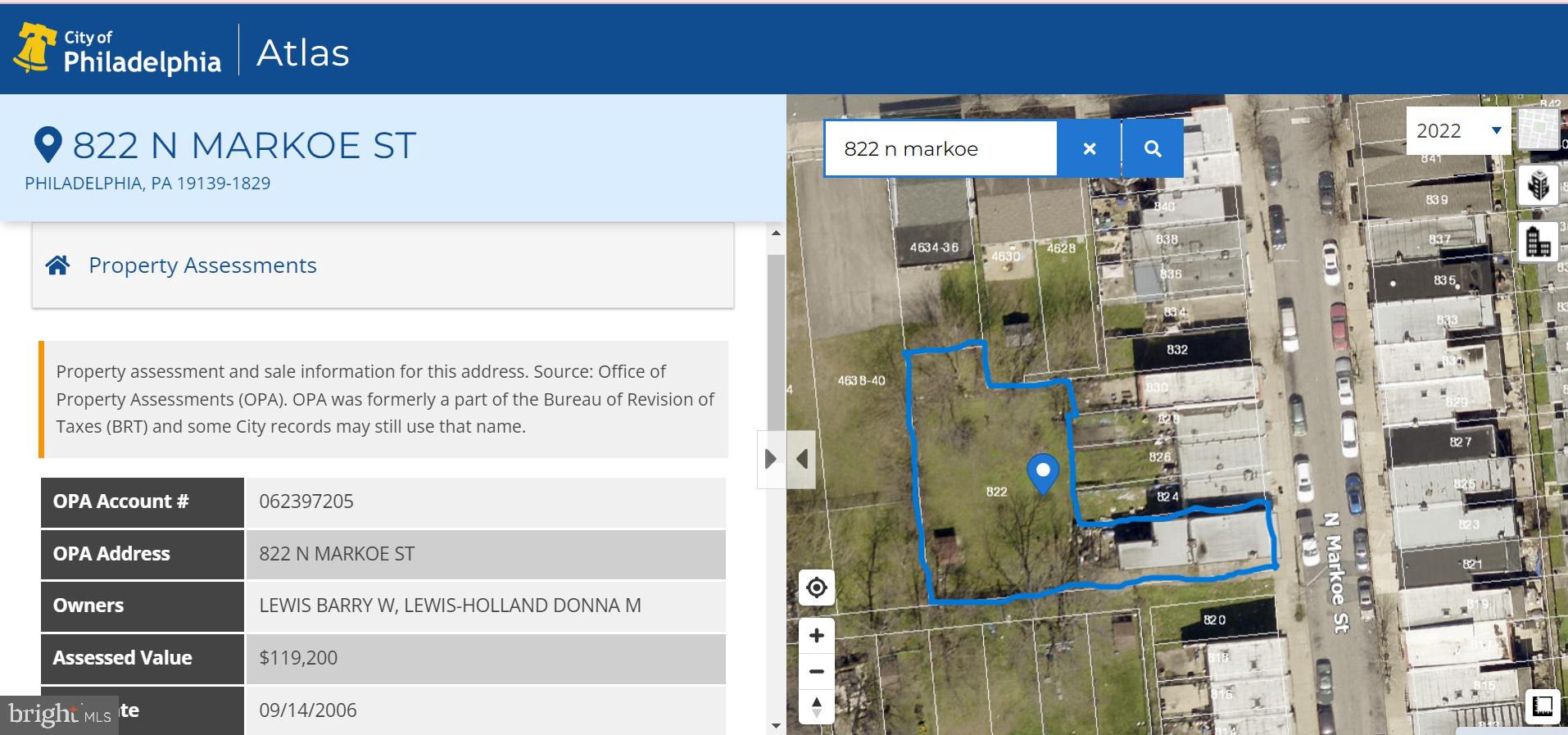Open the 3D oblique imagery building icon
The width and height of the screenshot is (1568, 735).
(1538, 185)
